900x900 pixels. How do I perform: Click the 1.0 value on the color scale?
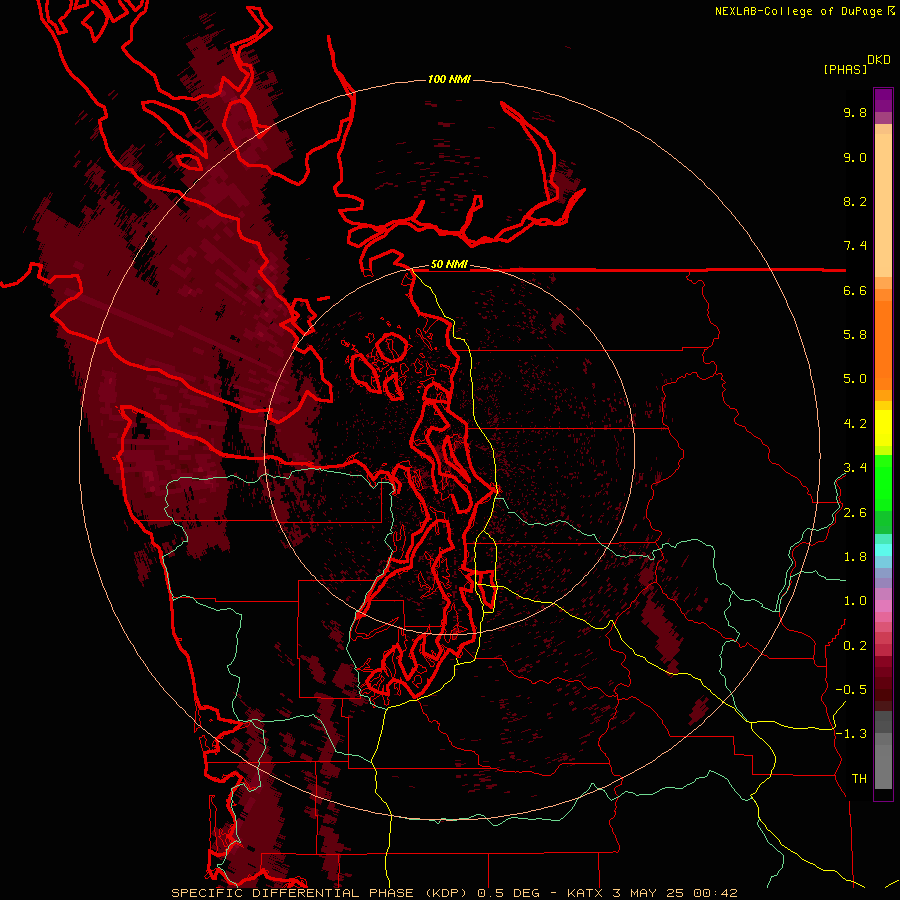pyautogui.click(x=855, y=601)
